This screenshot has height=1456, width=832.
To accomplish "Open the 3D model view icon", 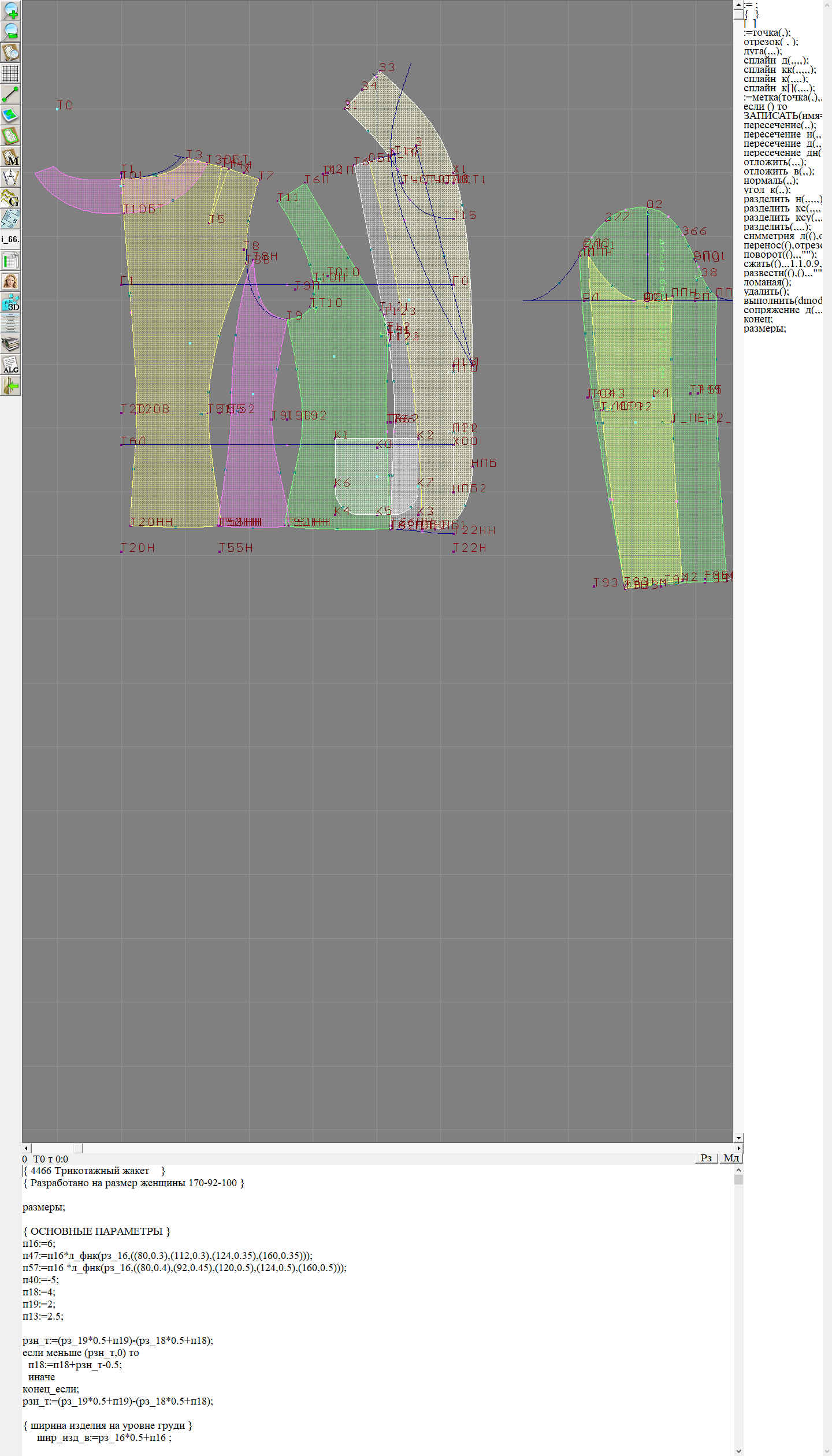I will pyautogui.click(x=10, y=302).
